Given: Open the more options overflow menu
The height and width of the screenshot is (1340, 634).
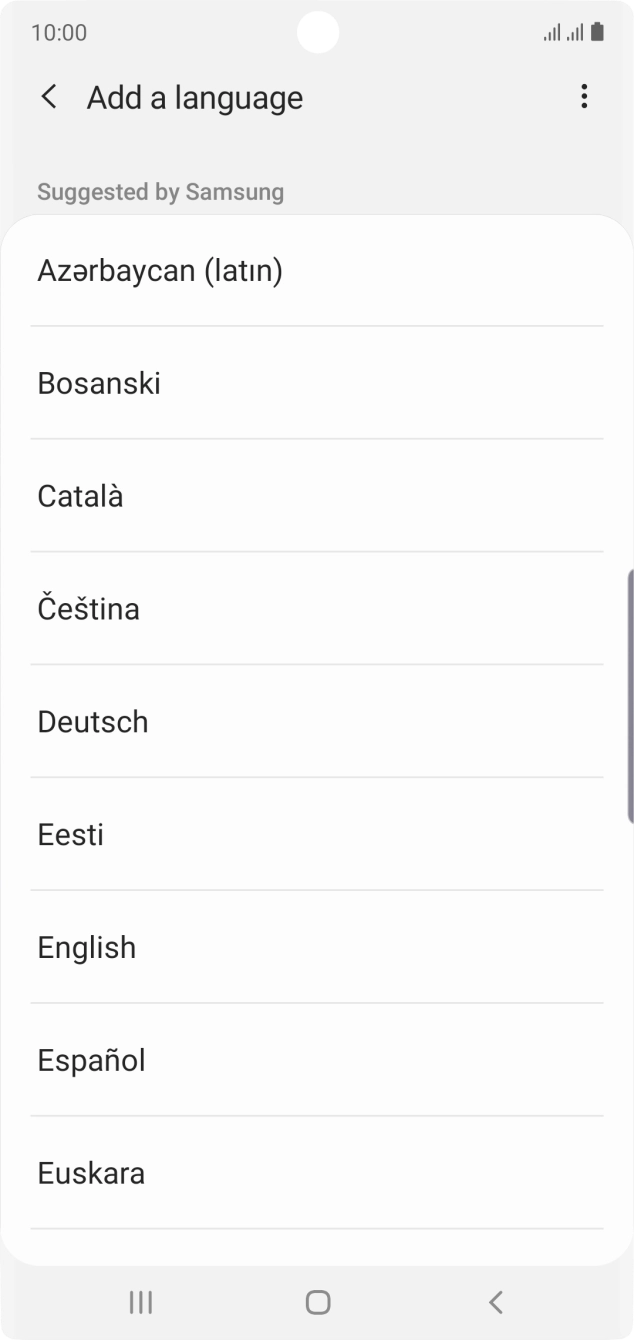Looking at the screenshot, I should [584, 97].
